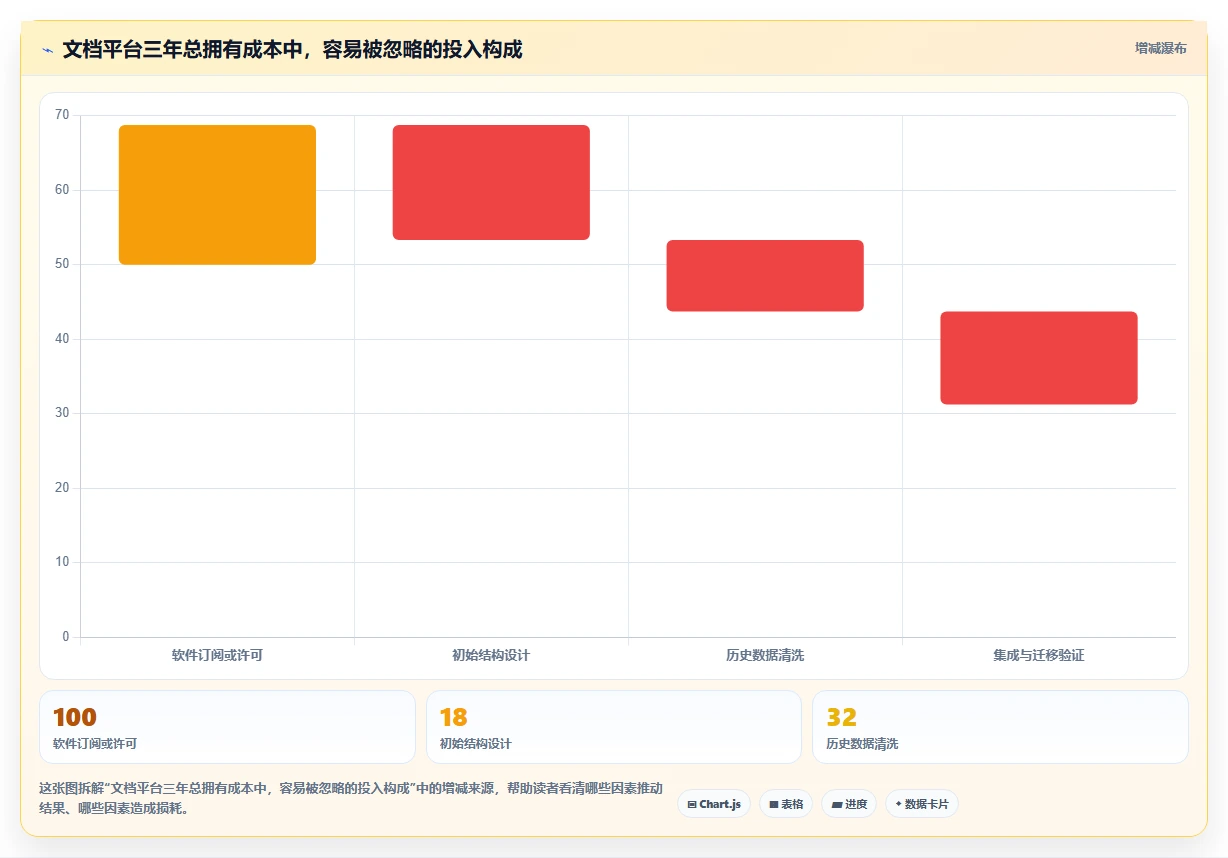Click the 软件订阅或许可 x-axis label
Image resolution: width=1228 pixels, height=858 pixels.
tap(217, 656)
